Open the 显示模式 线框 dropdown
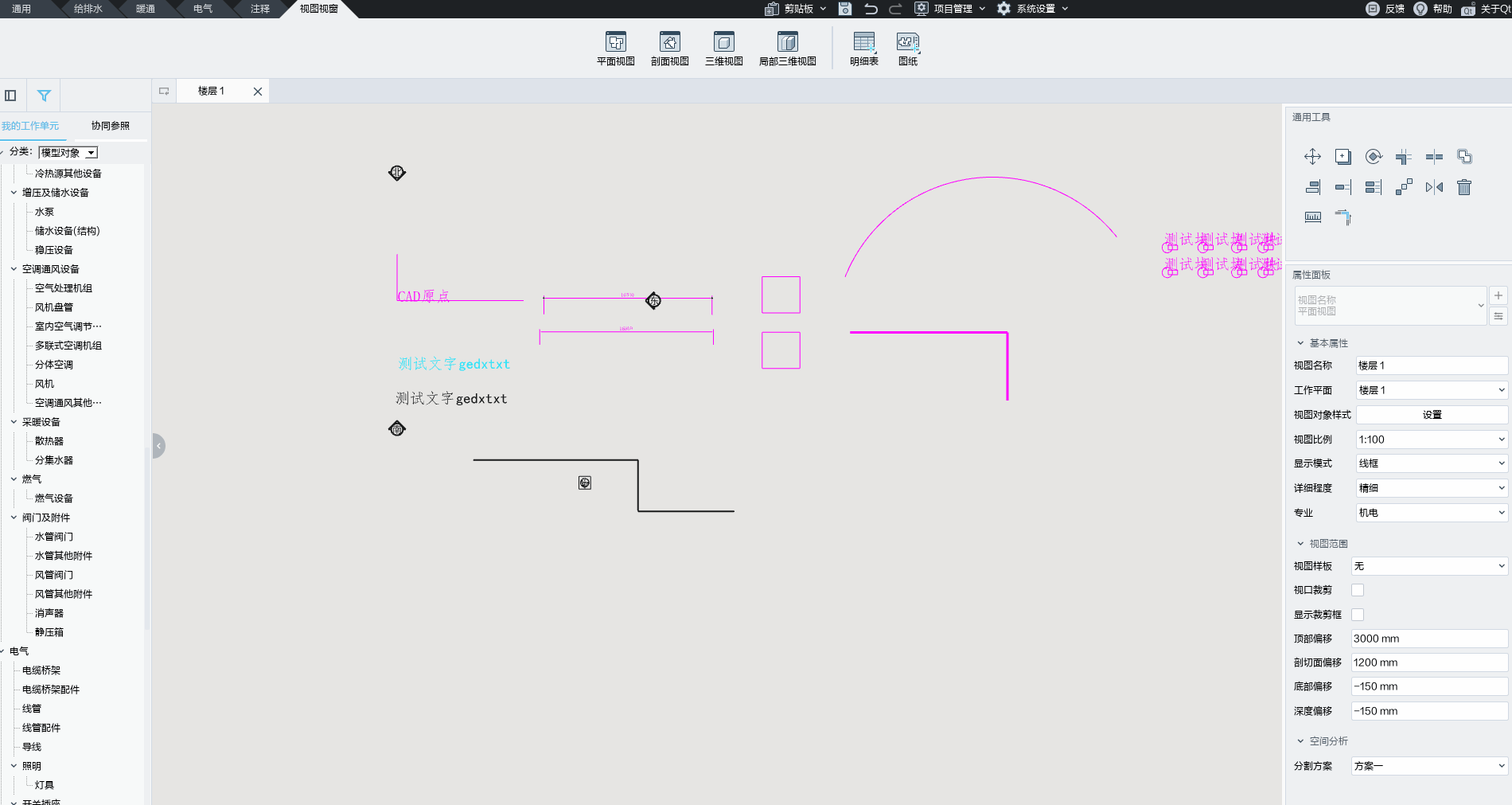Screen dimensions: 1512x805 click(1432, 463)
